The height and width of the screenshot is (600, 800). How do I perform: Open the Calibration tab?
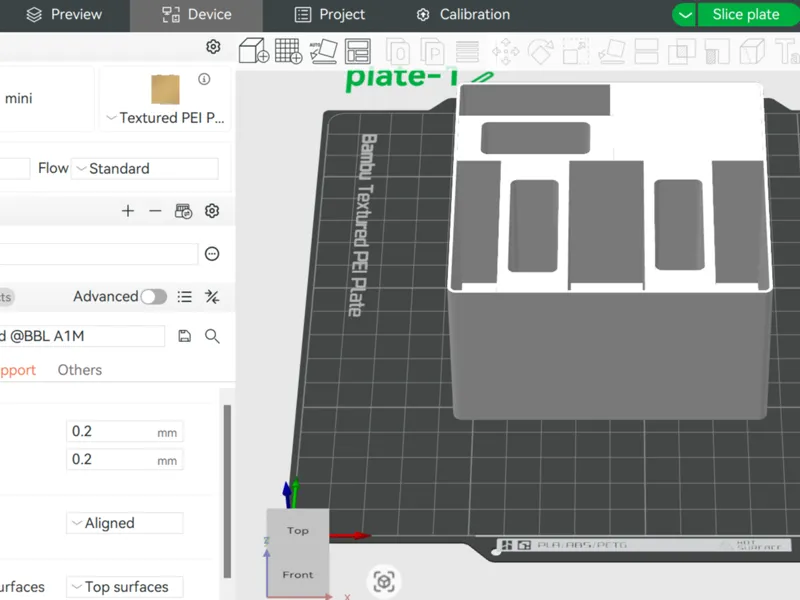point(463,15)
